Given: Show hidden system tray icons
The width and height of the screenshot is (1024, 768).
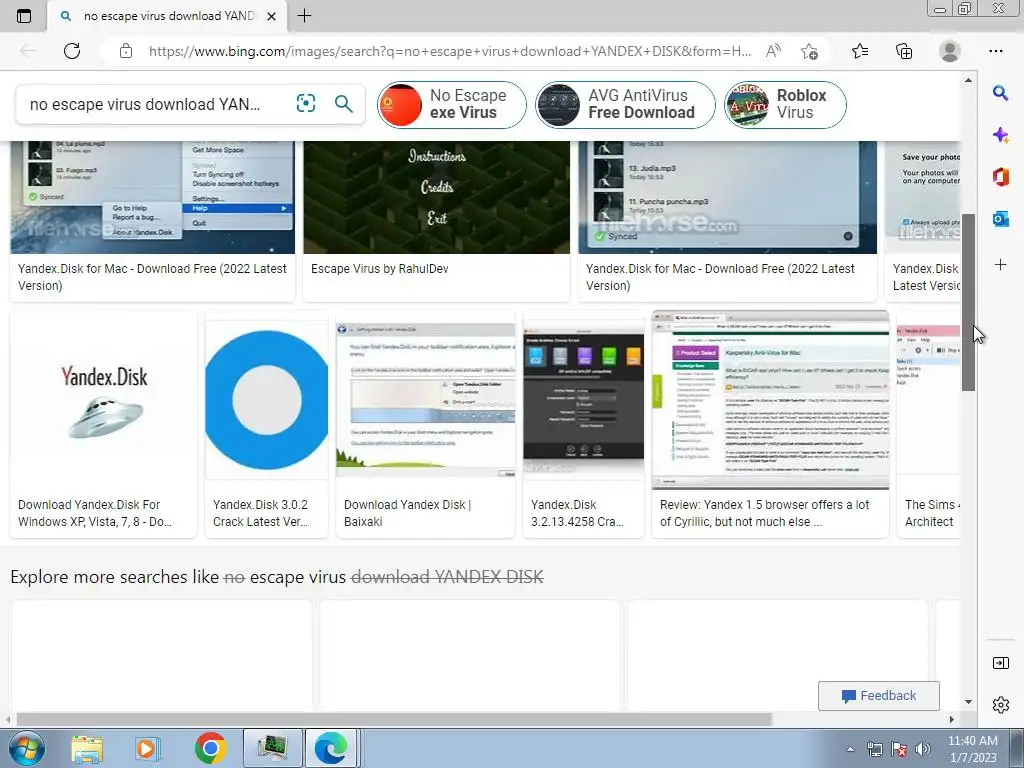Looking at the screenshot, I should pyautogui.click(x=850, y=749).
